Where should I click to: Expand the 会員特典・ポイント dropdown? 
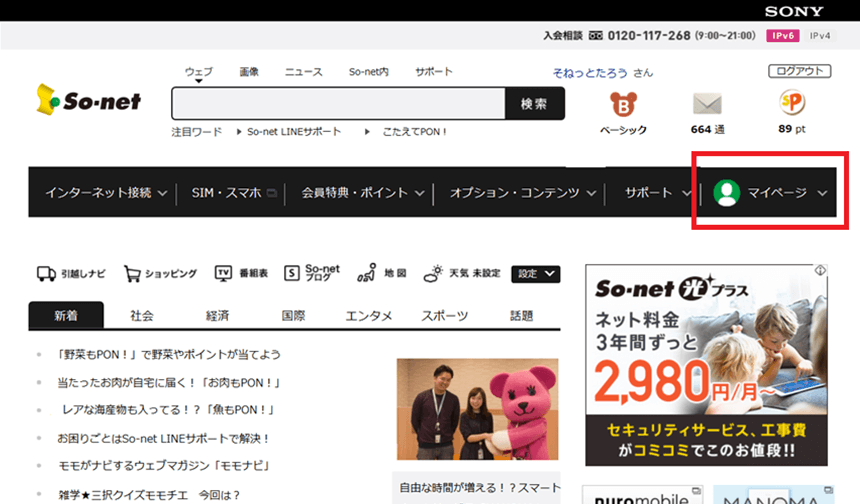pos(362,192)
